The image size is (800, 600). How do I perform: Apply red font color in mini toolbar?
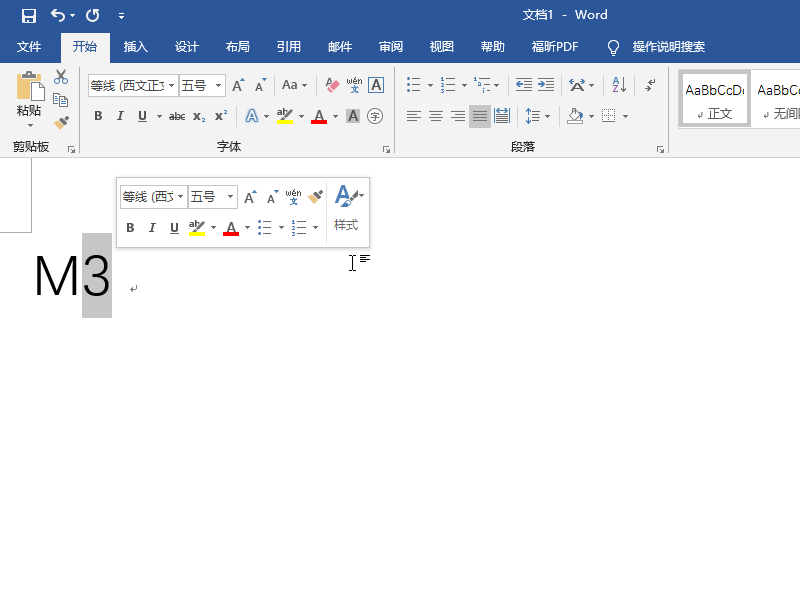(231, 228)
